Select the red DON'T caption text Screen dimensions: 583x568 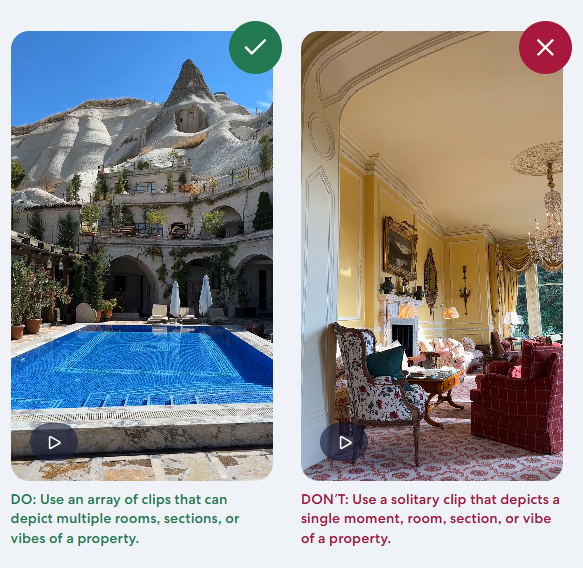tap(430, 519)
